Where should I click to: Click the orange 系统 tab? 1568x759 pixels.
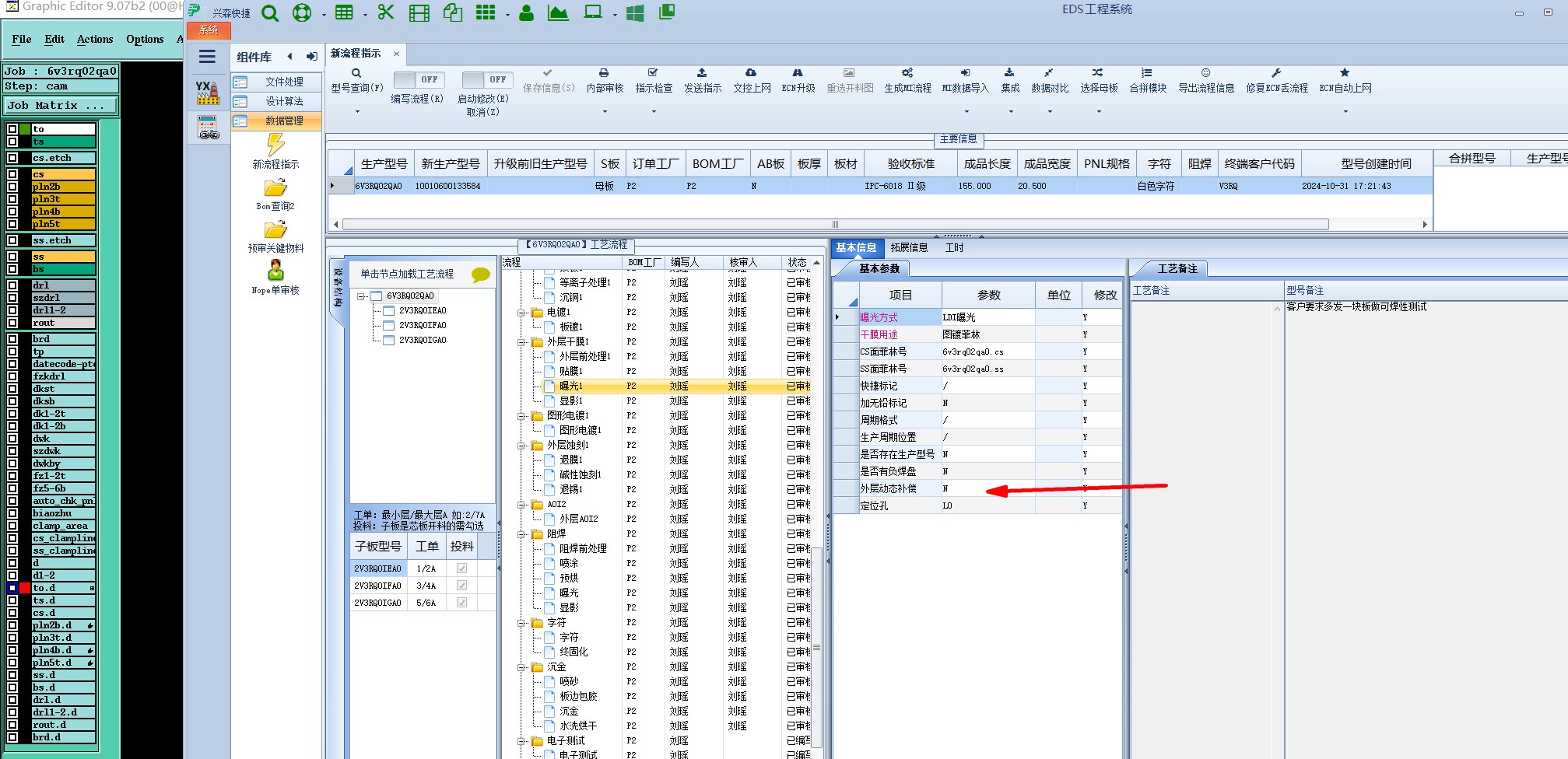209,30
